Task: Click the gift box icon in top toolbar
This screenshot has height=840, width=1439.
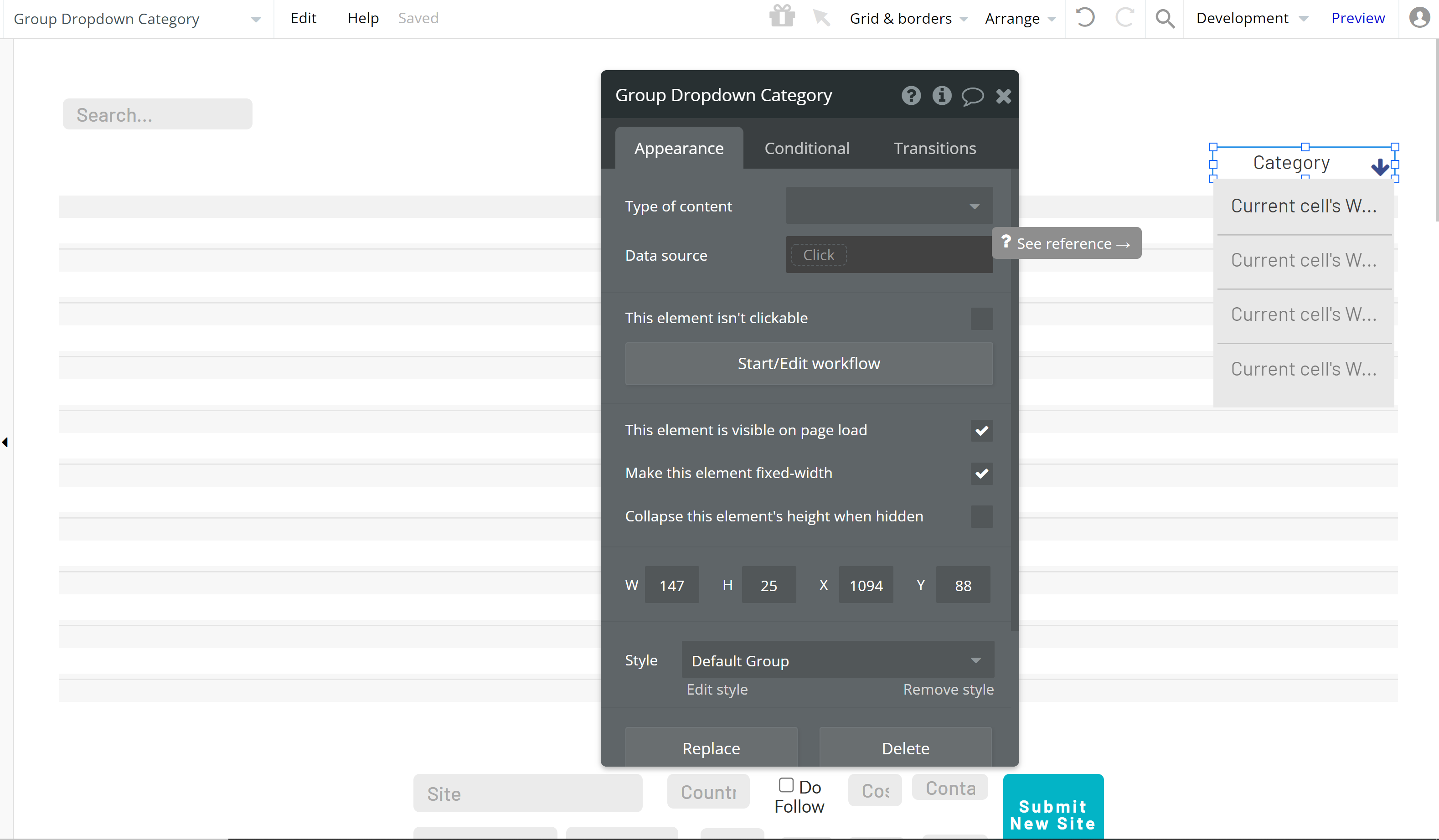Action: [782, 17]
